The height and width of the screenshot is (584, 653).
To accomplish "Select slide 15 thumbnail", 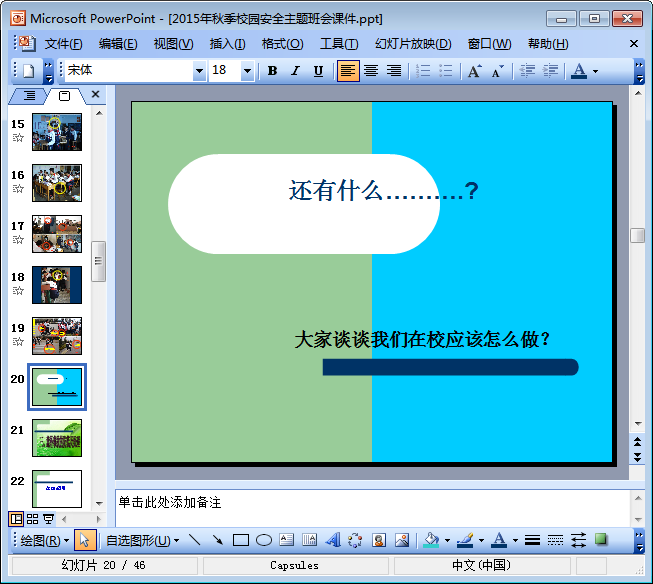I will tap(57, 132).
